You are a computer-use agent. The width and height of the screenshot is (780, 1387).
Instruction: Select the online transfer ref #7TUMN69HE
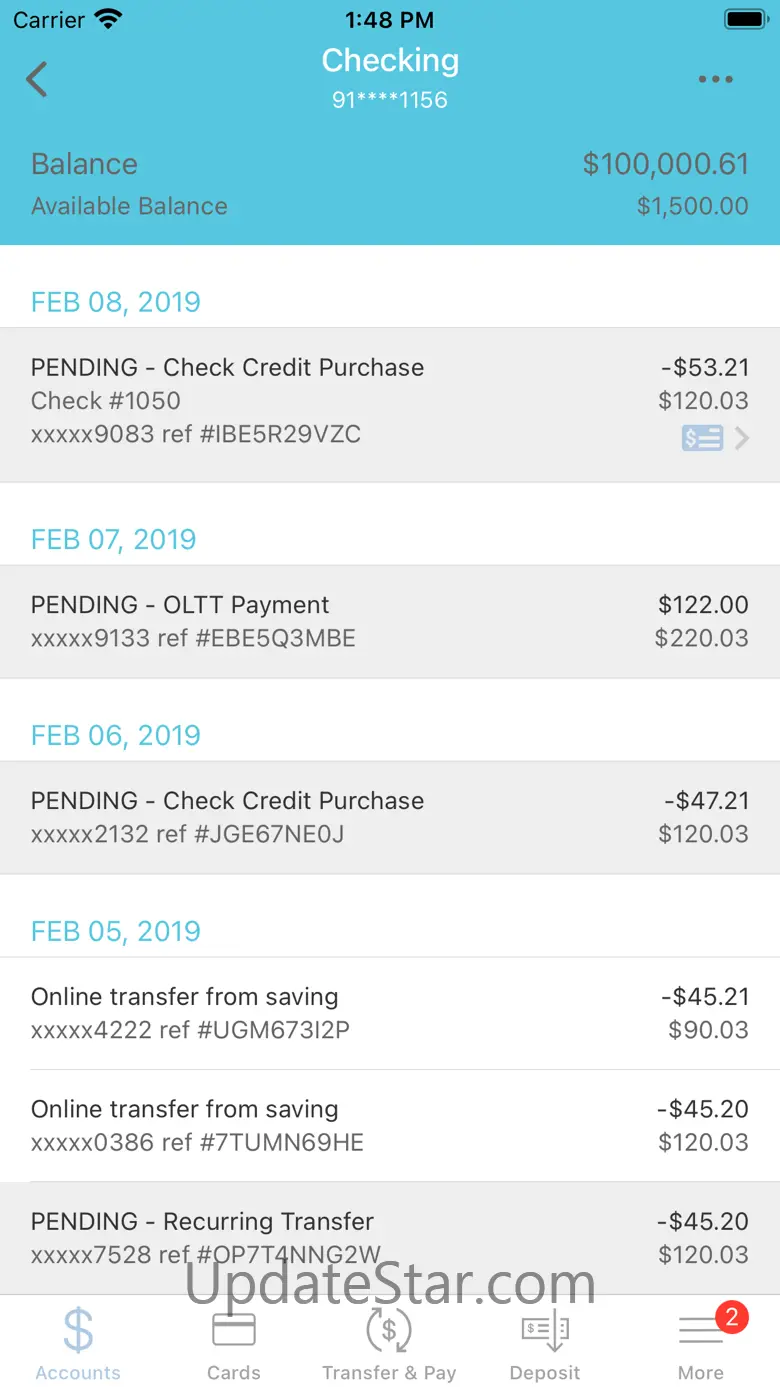(x=390, y=1125)
